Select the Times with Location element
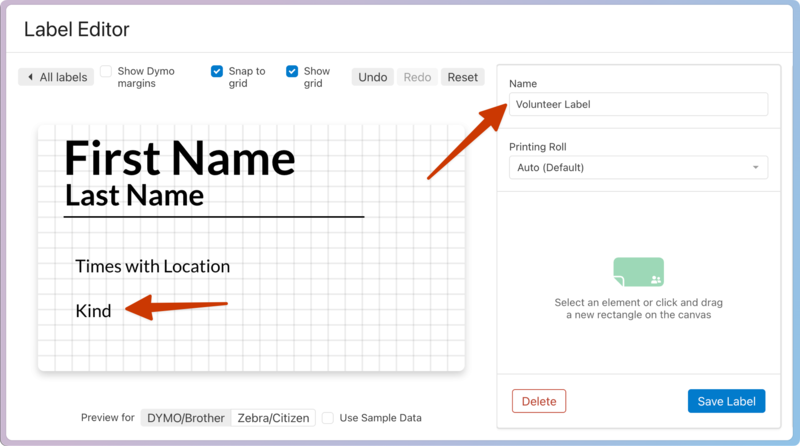 pos(152,266)
